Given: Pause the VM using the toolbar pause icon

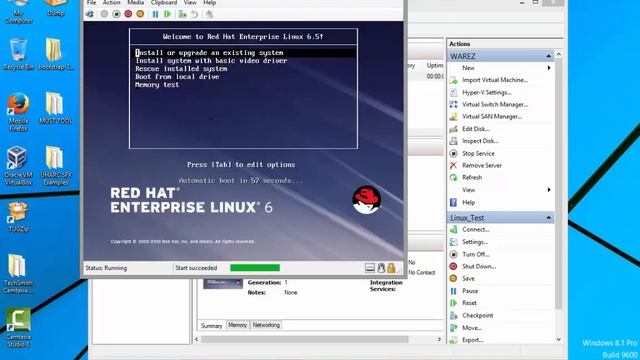Looking at the screenshot, I should pyautogui.click(x=156, y=14).
